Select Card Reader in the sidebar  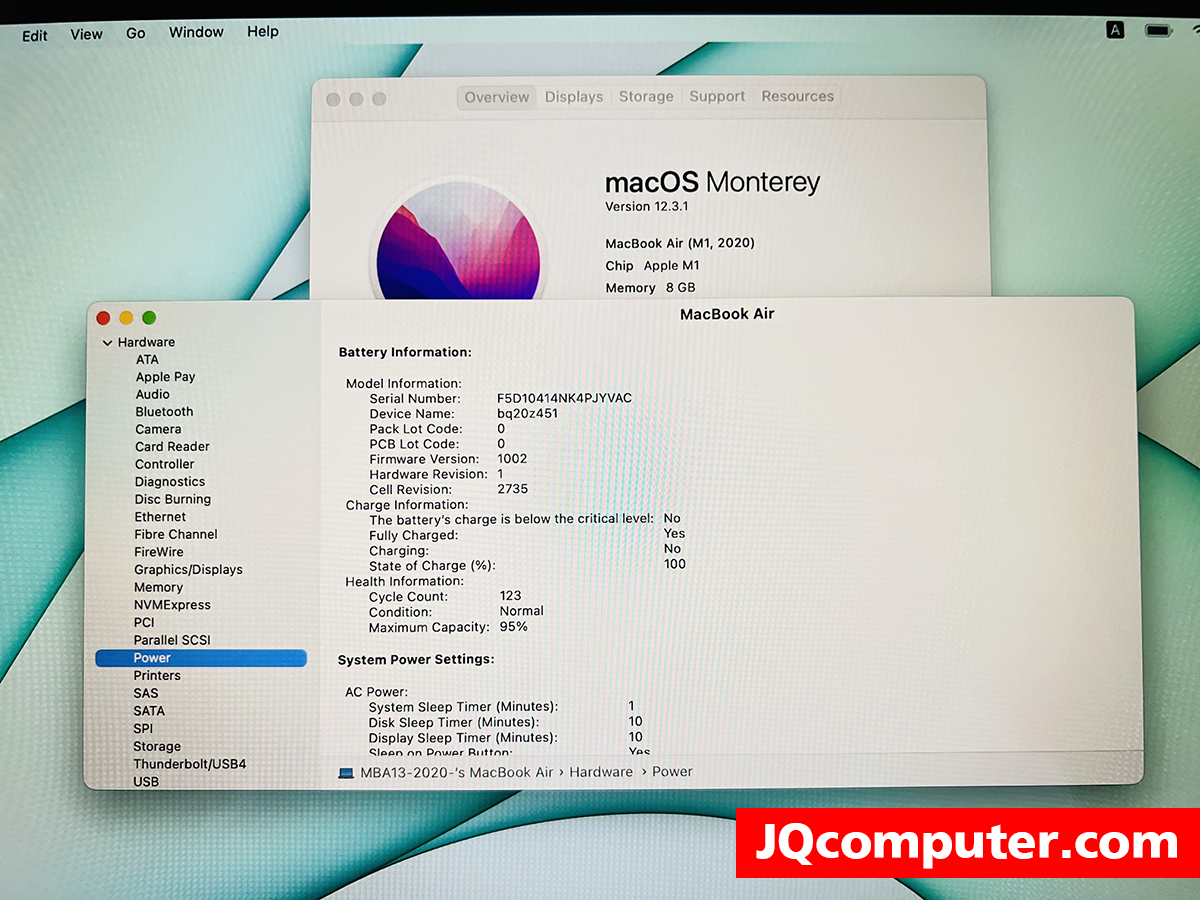172,447
